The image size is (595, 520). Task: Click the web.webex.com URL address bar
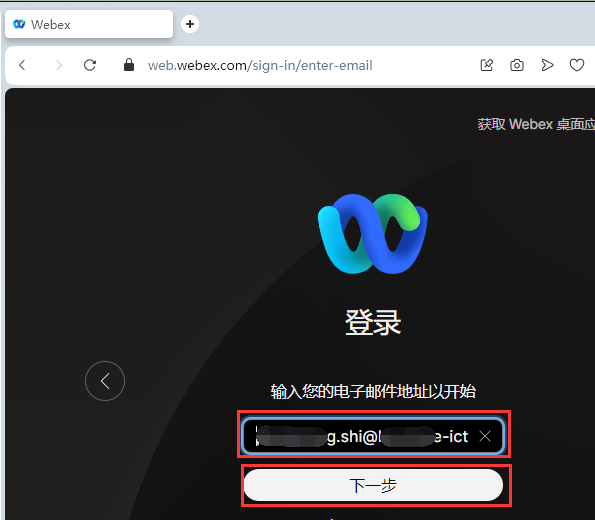click(260, 65)
